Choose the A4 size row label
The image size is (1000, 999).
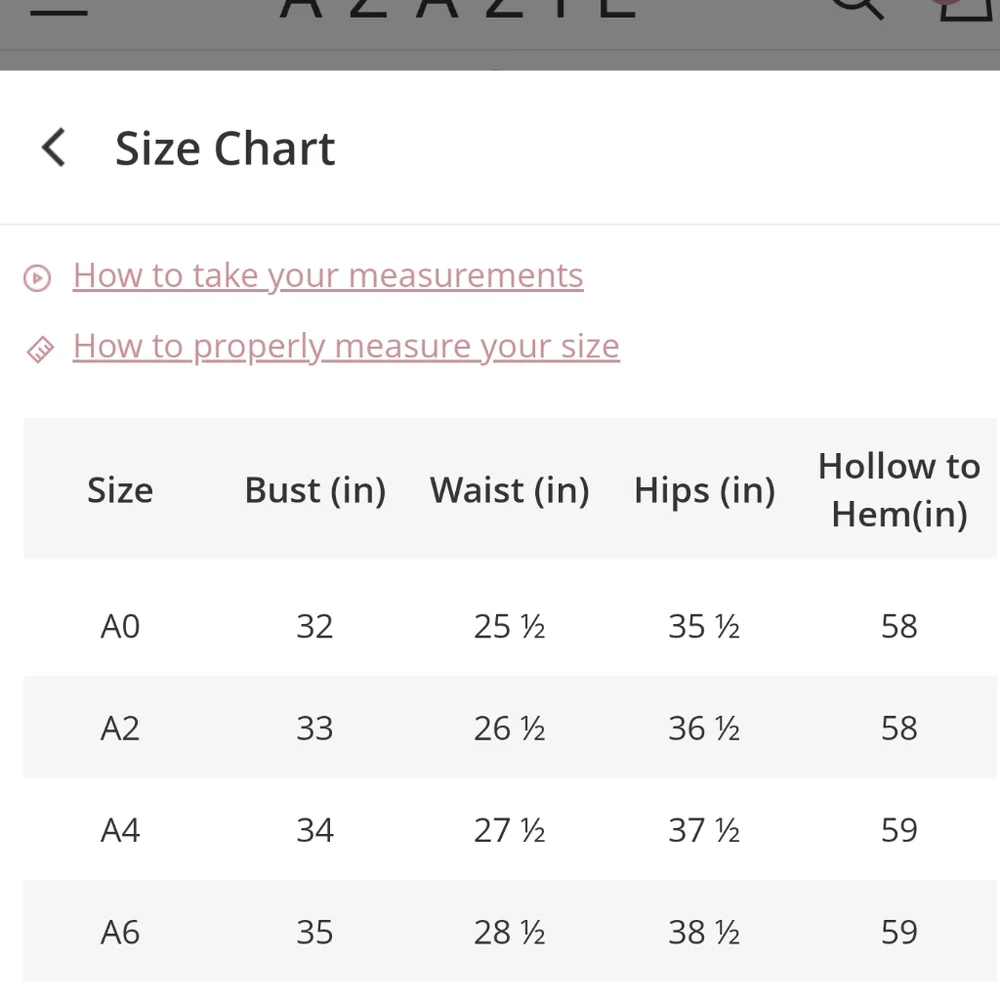(120, 830)
